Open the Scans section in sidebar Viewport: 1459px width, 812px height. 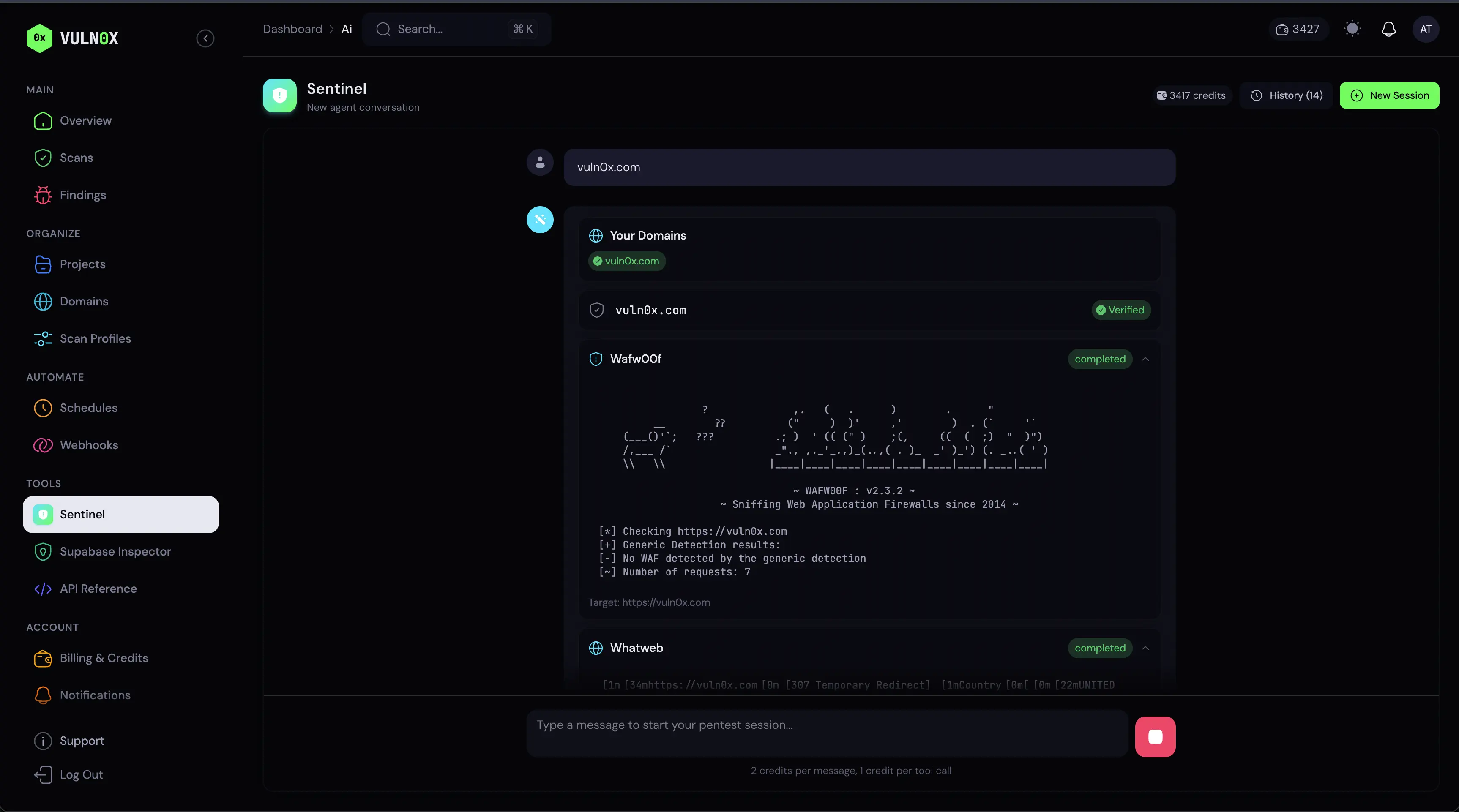click(x=77, y=158)
